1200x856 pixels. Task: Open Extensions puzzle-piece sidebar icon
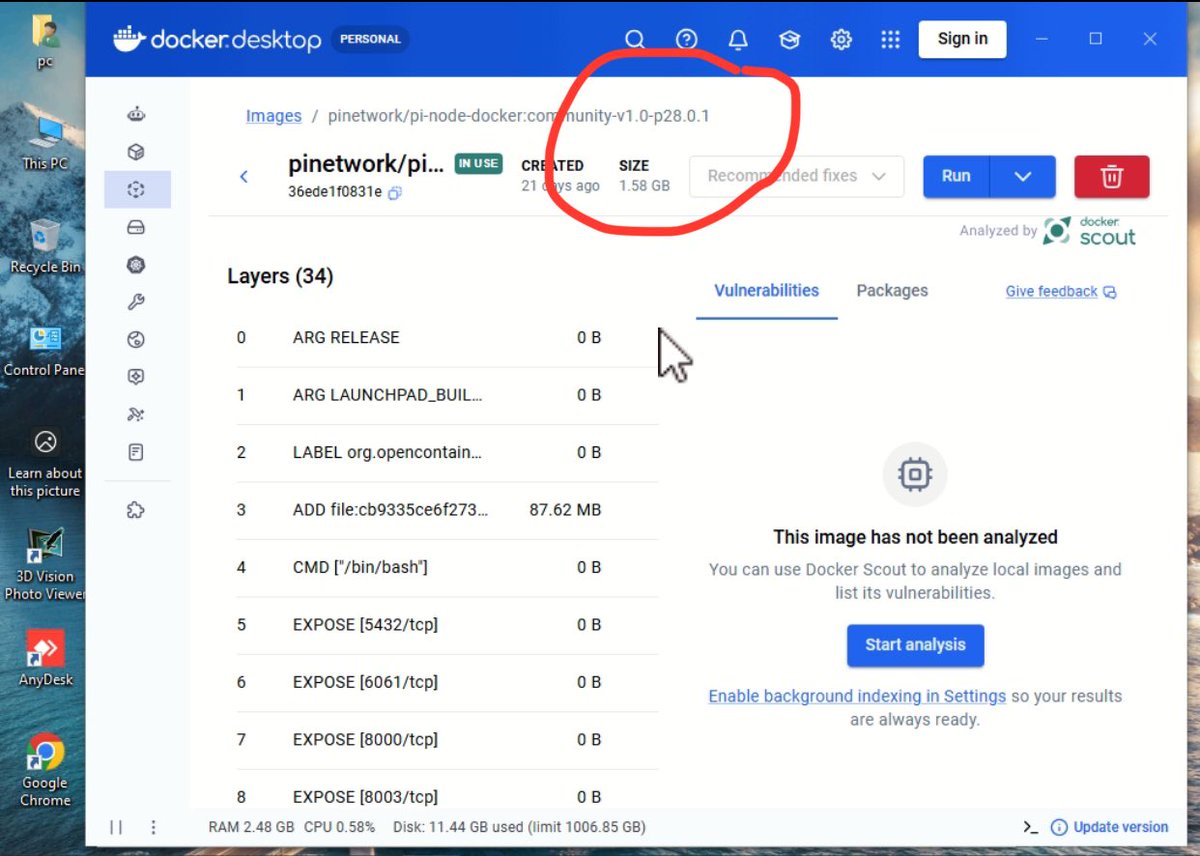(x=137, y=510)
